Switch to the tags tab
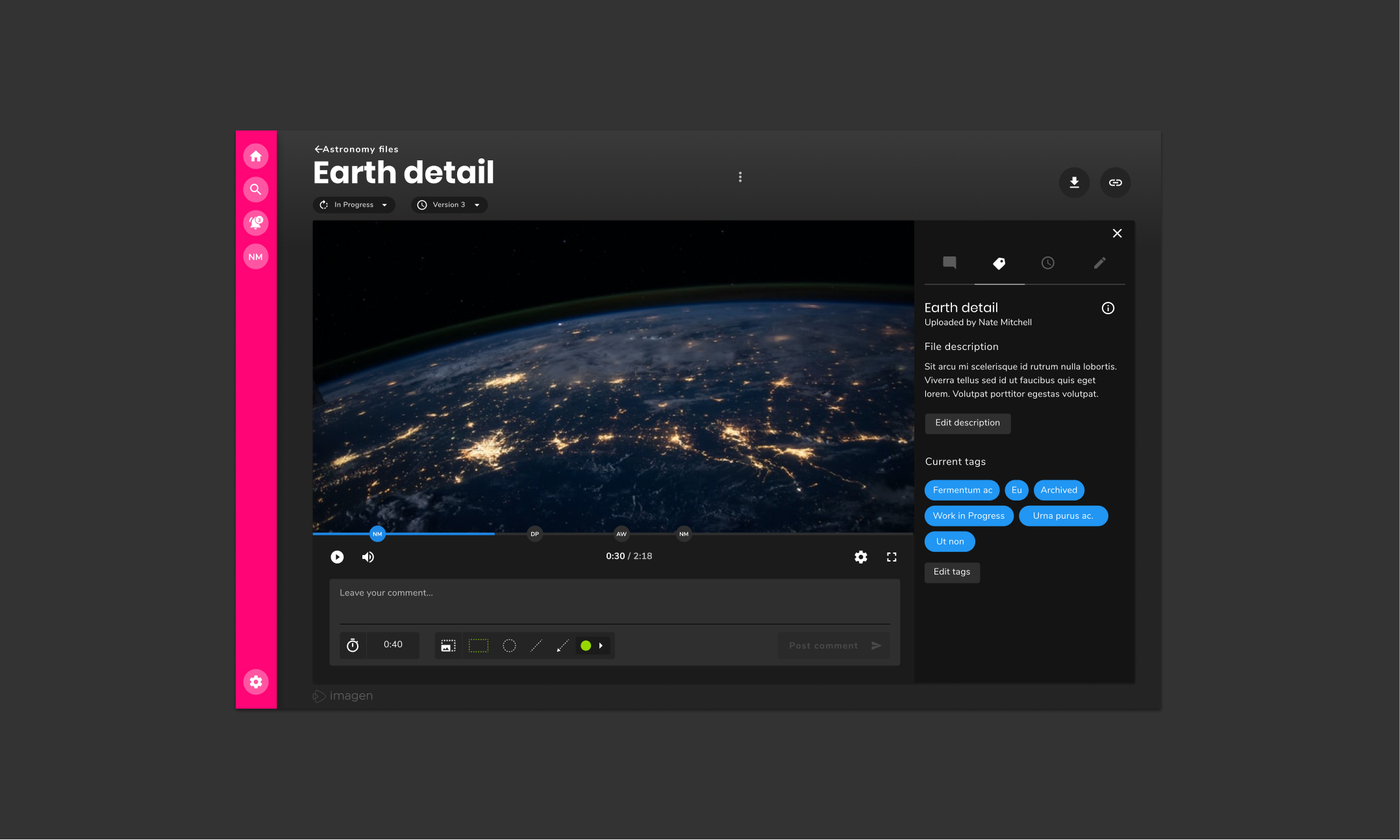 tap(999, 263)
